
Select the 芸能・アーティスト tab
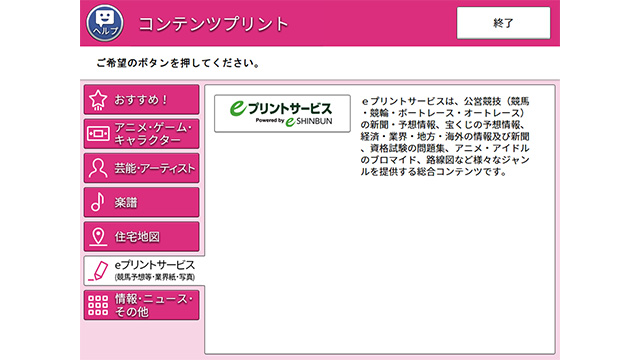pos(142,168)
